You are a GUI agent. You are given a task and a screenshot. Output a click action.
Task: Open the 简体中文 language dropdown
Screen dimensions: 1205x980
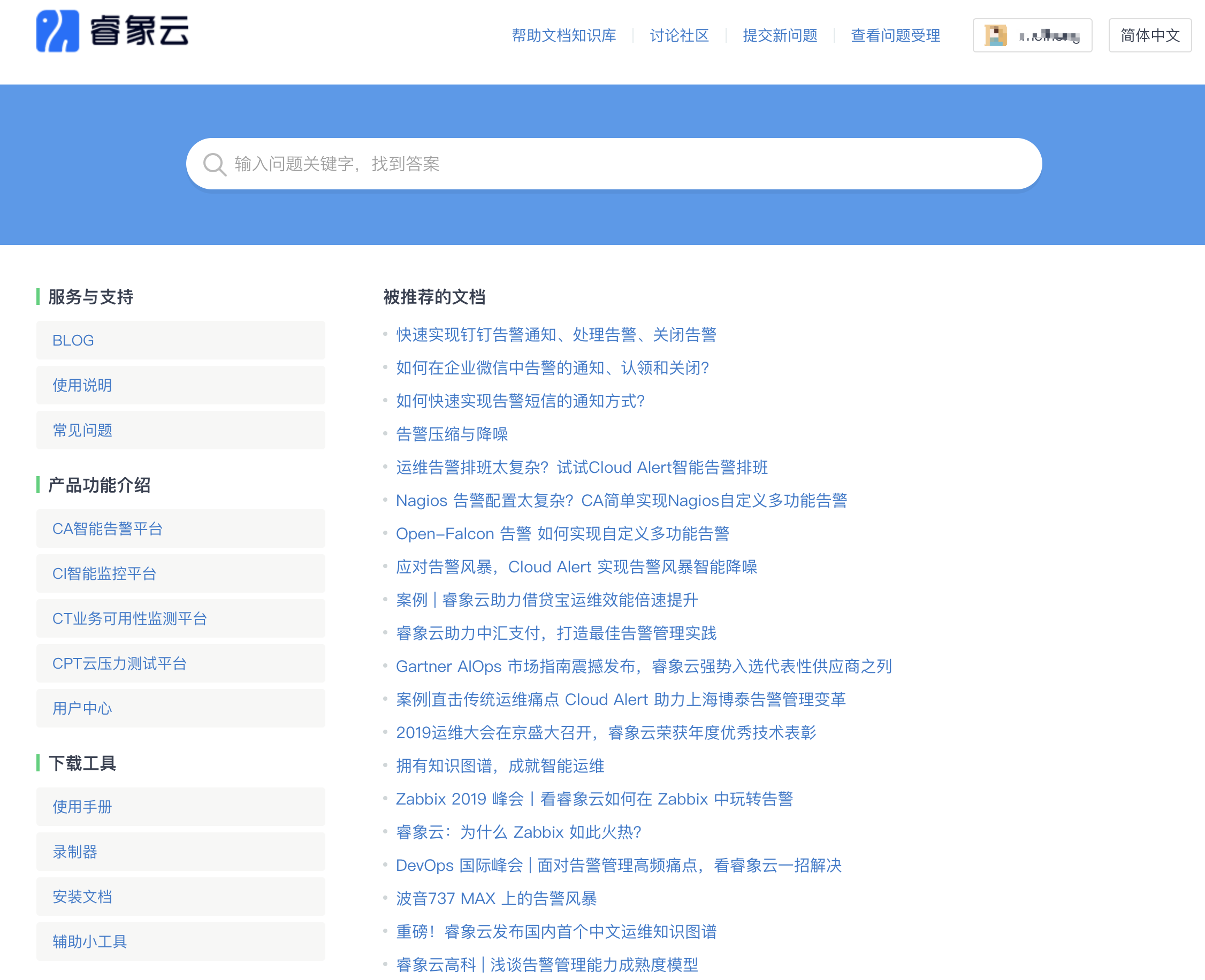click(1150, 35)
